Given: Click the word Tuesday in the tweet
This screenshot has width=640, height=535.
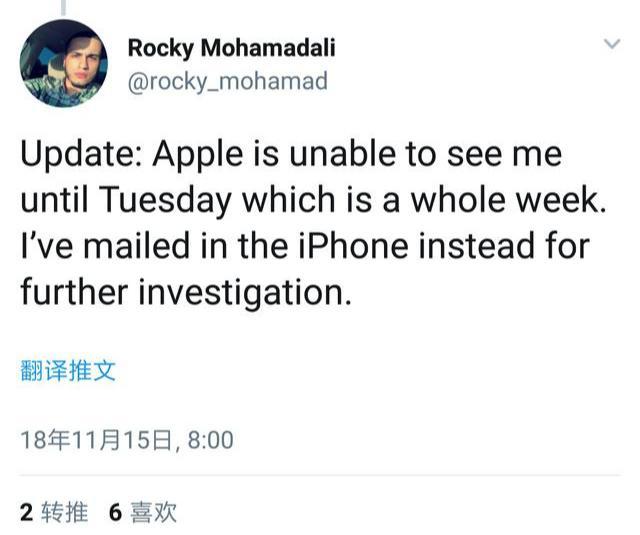Looking at the screenshot, I should click(165, 201).
